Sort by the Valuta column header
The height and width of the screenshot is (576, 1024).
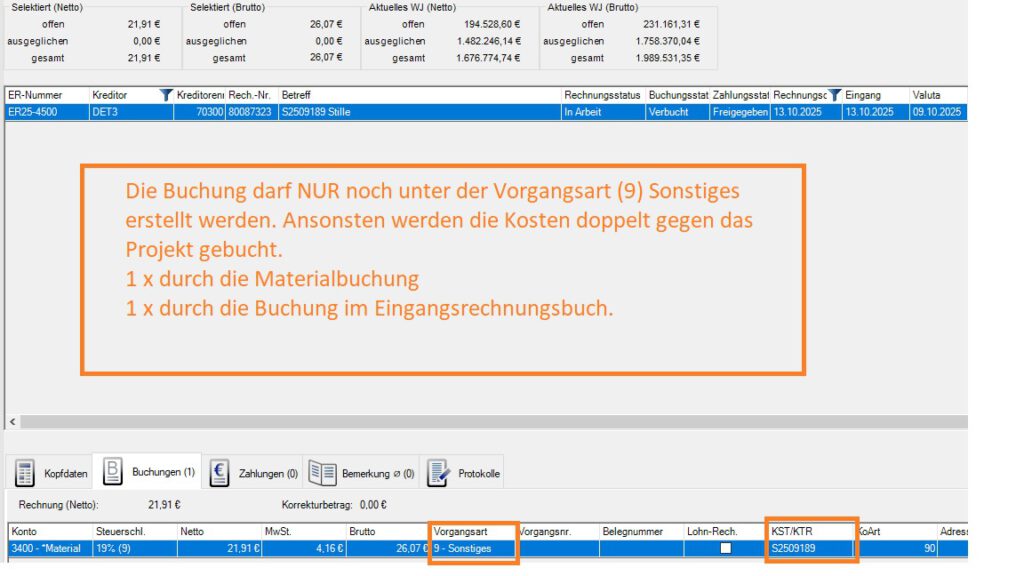pos(936,94)
